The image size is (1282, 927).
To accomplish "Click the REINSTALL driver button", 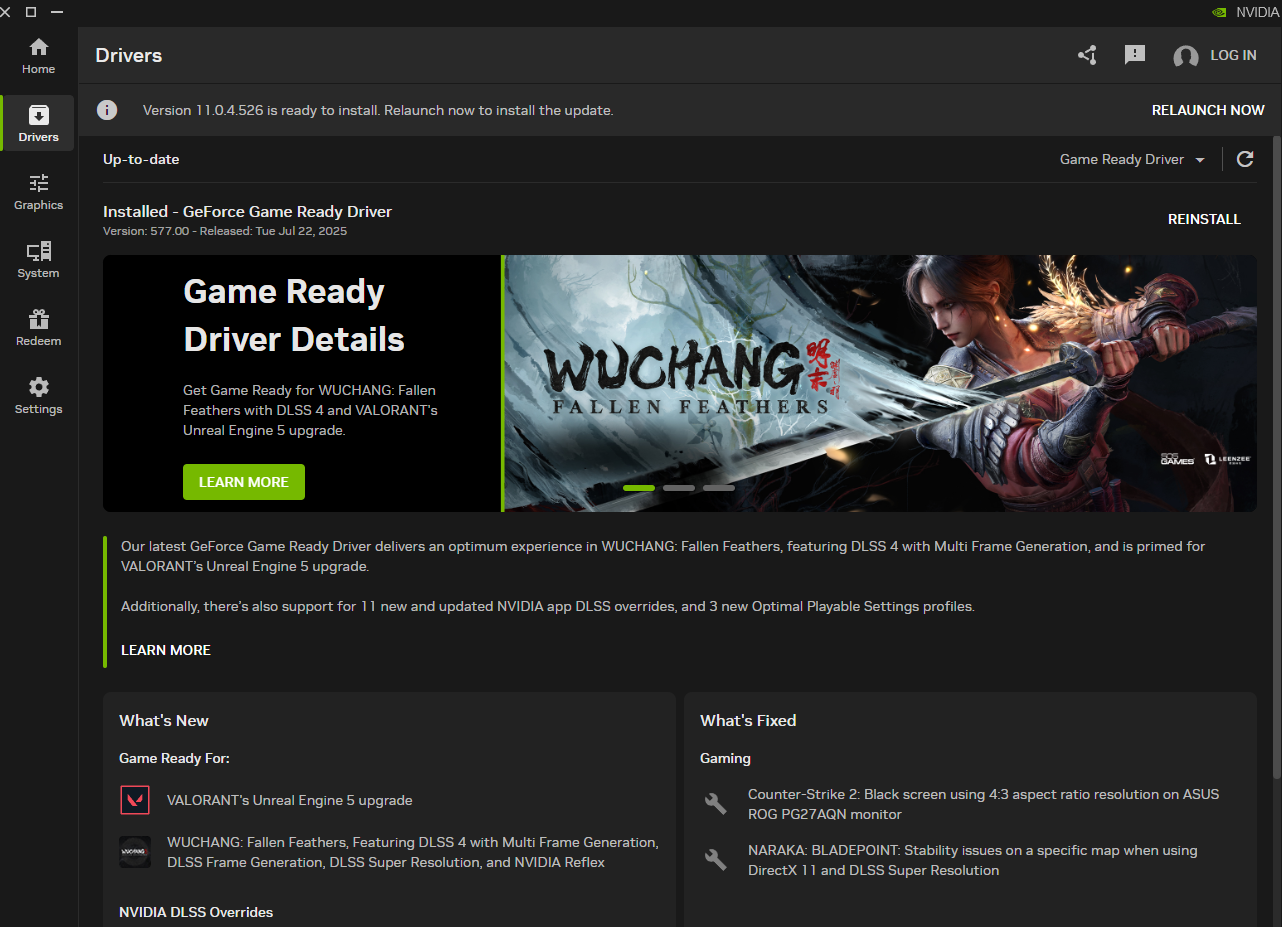I will click(1204, 219).
